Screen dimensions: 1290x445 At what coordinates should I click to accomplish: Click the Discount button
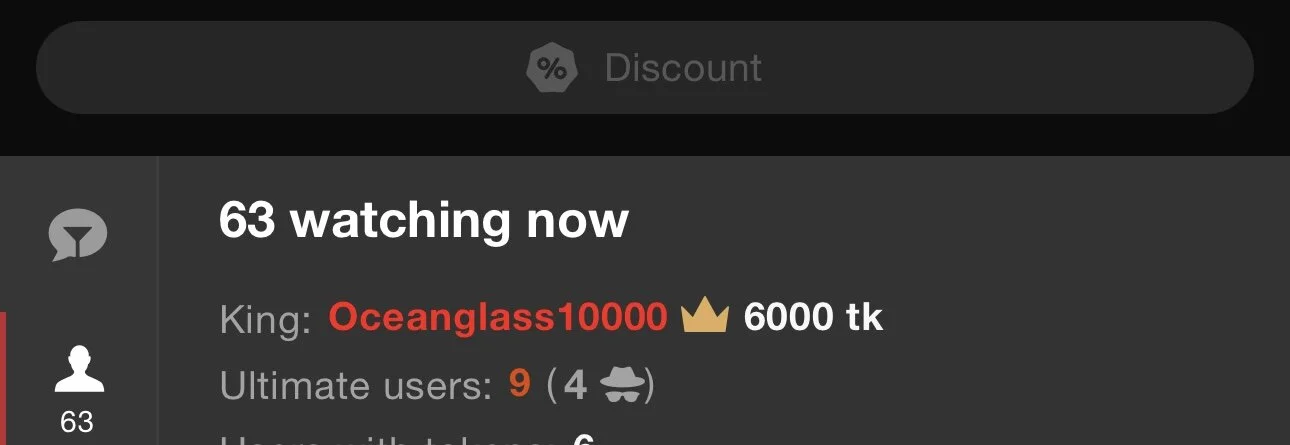[645, 67]
